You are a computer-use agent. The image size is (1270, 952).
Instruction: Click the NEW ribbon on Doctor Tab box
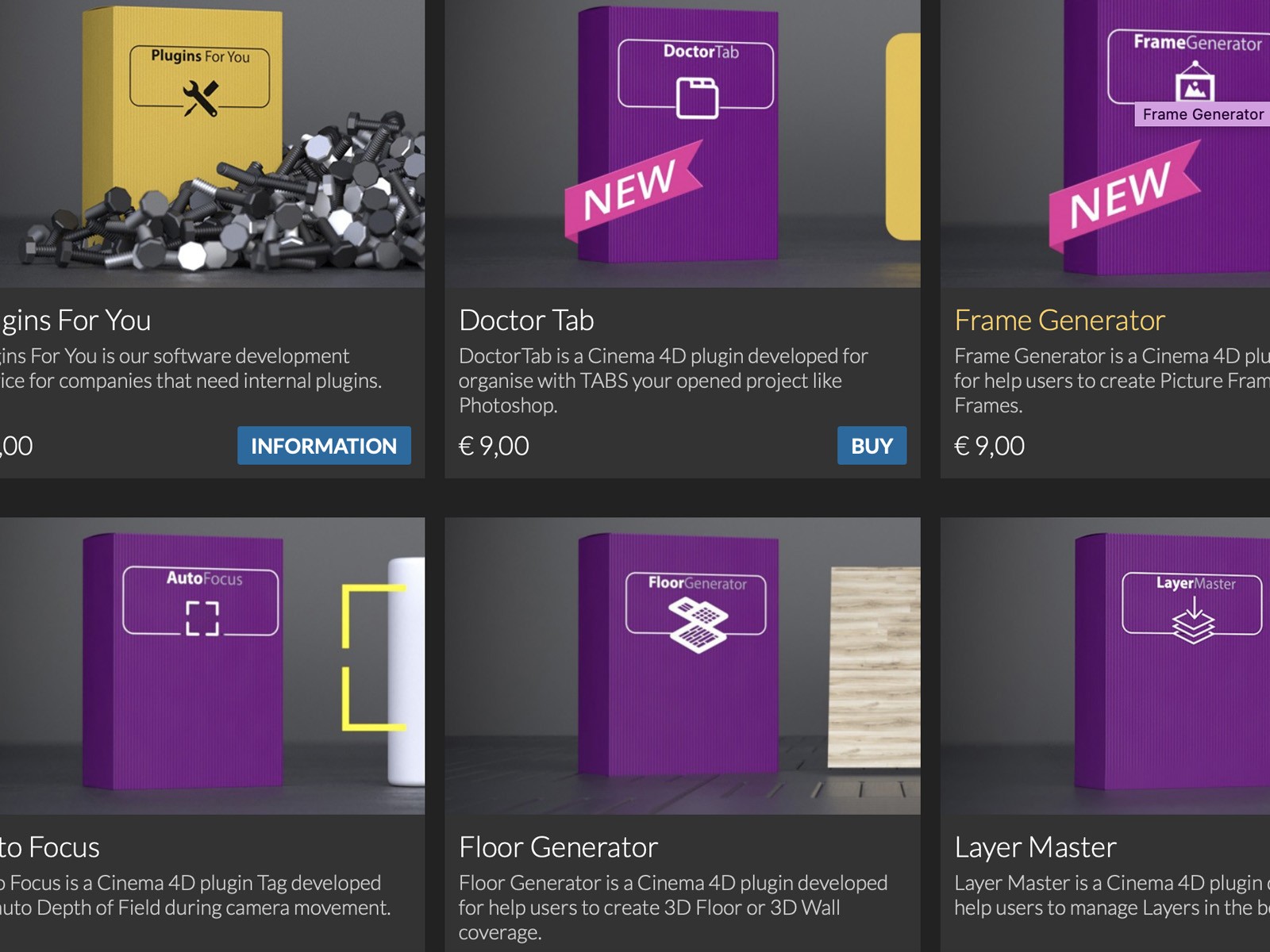tap(633, 190)
